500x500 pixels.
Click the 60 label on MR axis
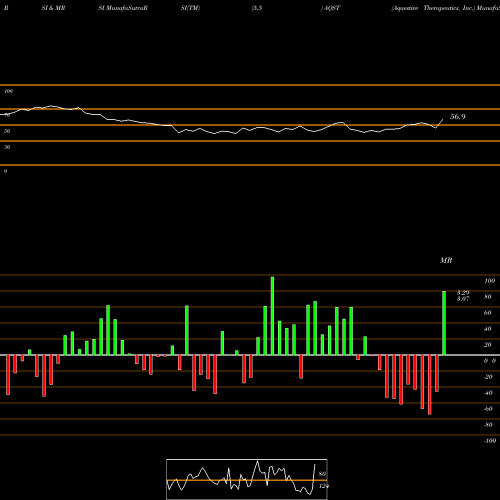[488, 313]
